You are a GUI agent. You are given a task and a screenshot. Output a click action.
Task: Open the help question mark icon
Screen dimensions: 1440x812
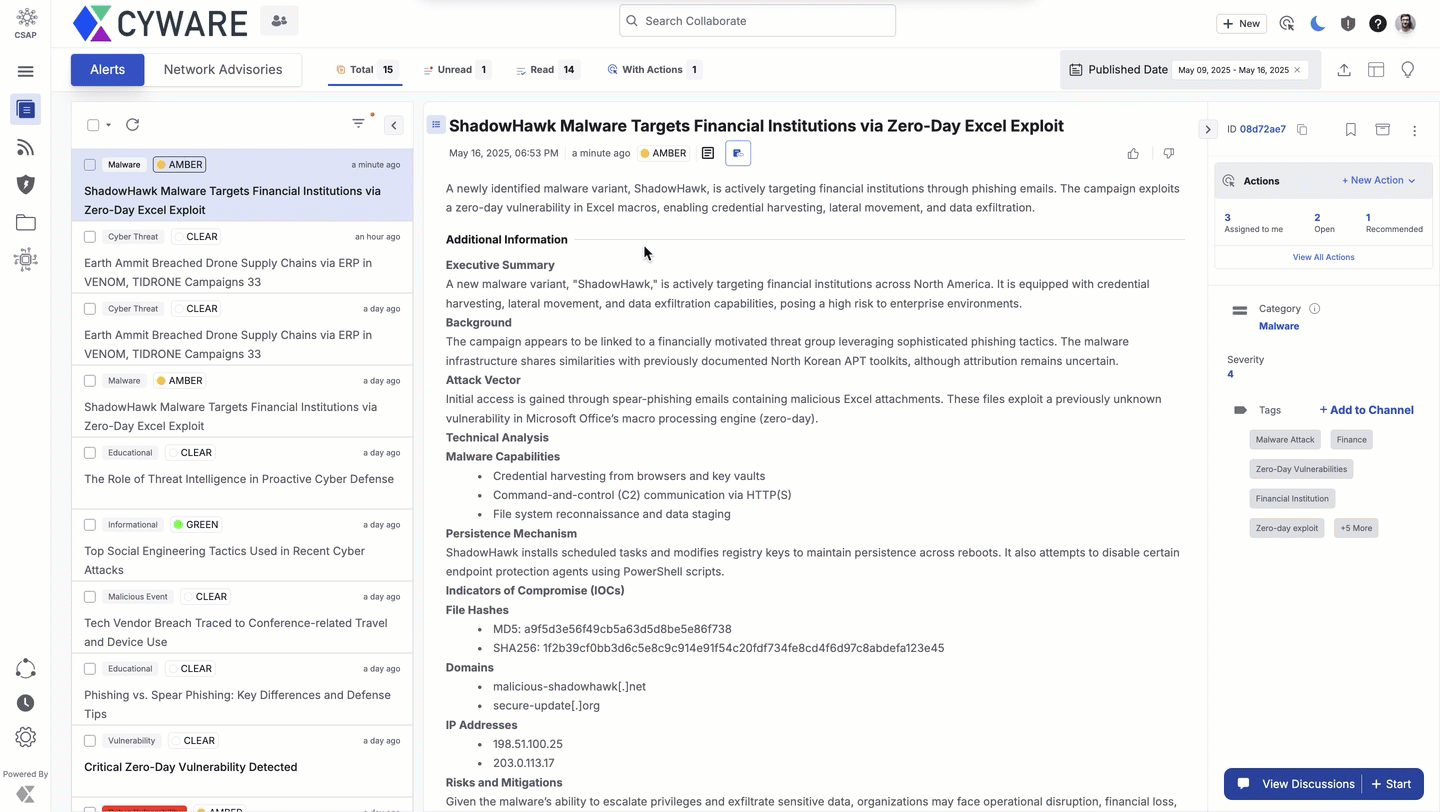click(1377, 23)
